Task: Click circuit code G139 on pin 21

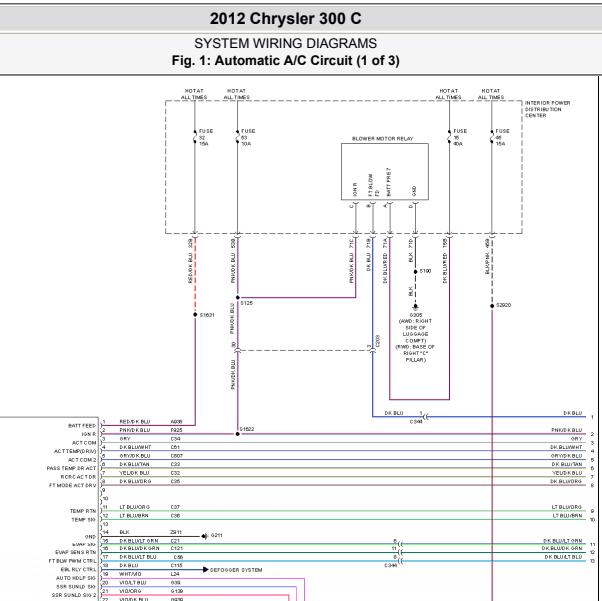Action: (x=177, y=591)
